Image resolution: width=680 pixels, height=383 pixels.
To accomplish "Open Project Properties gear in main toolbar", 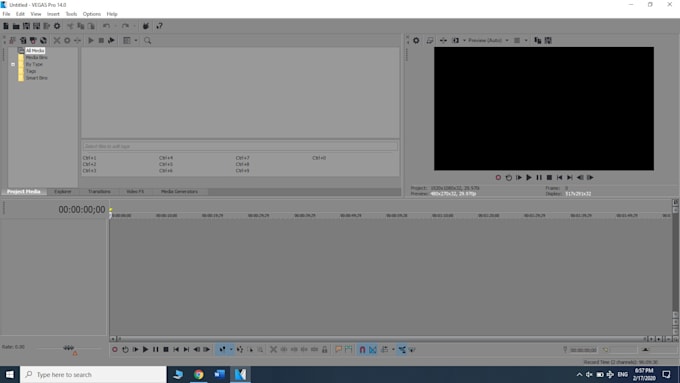I will [57, 26].
